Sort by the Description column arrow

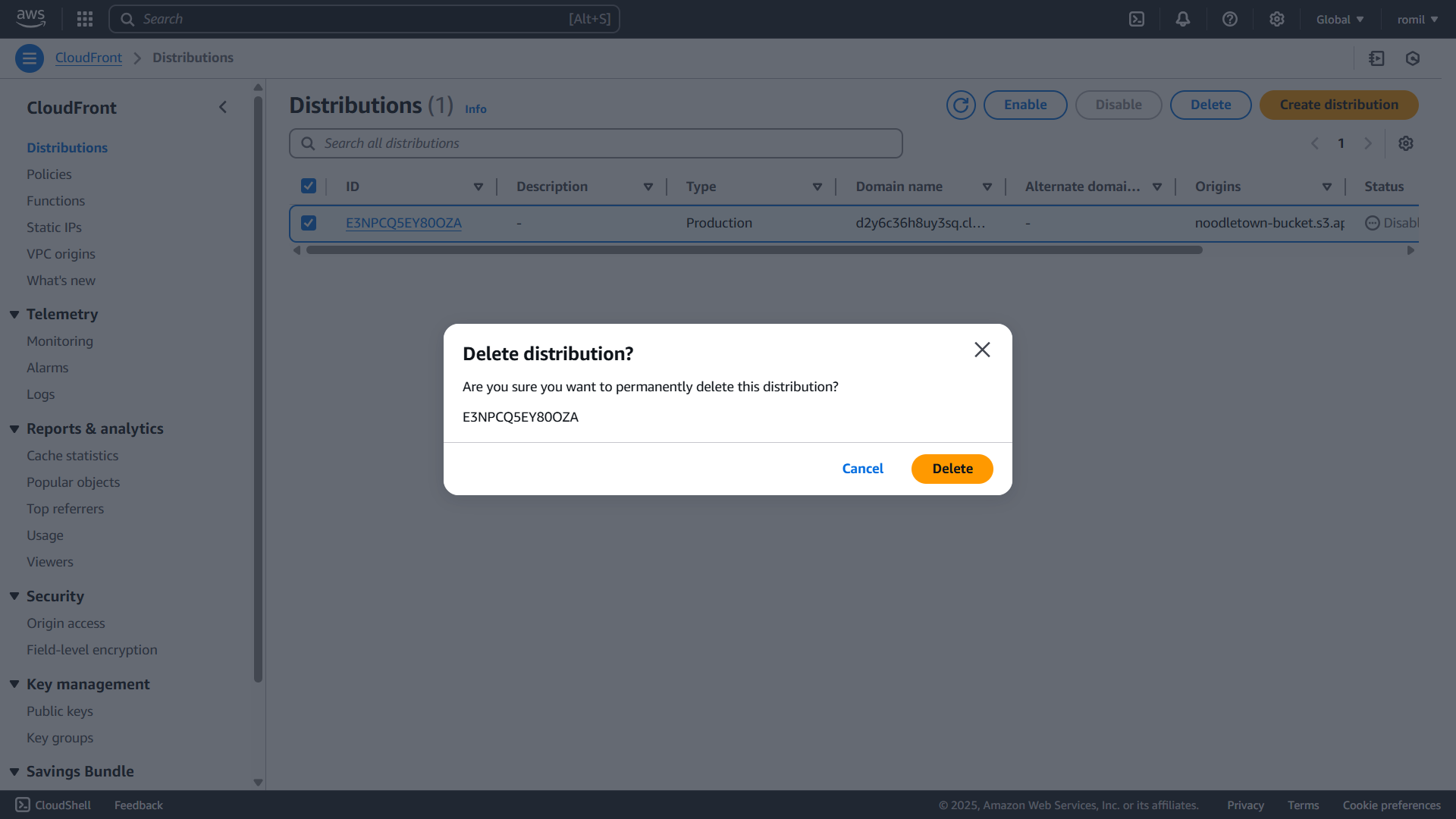point(648,187)
